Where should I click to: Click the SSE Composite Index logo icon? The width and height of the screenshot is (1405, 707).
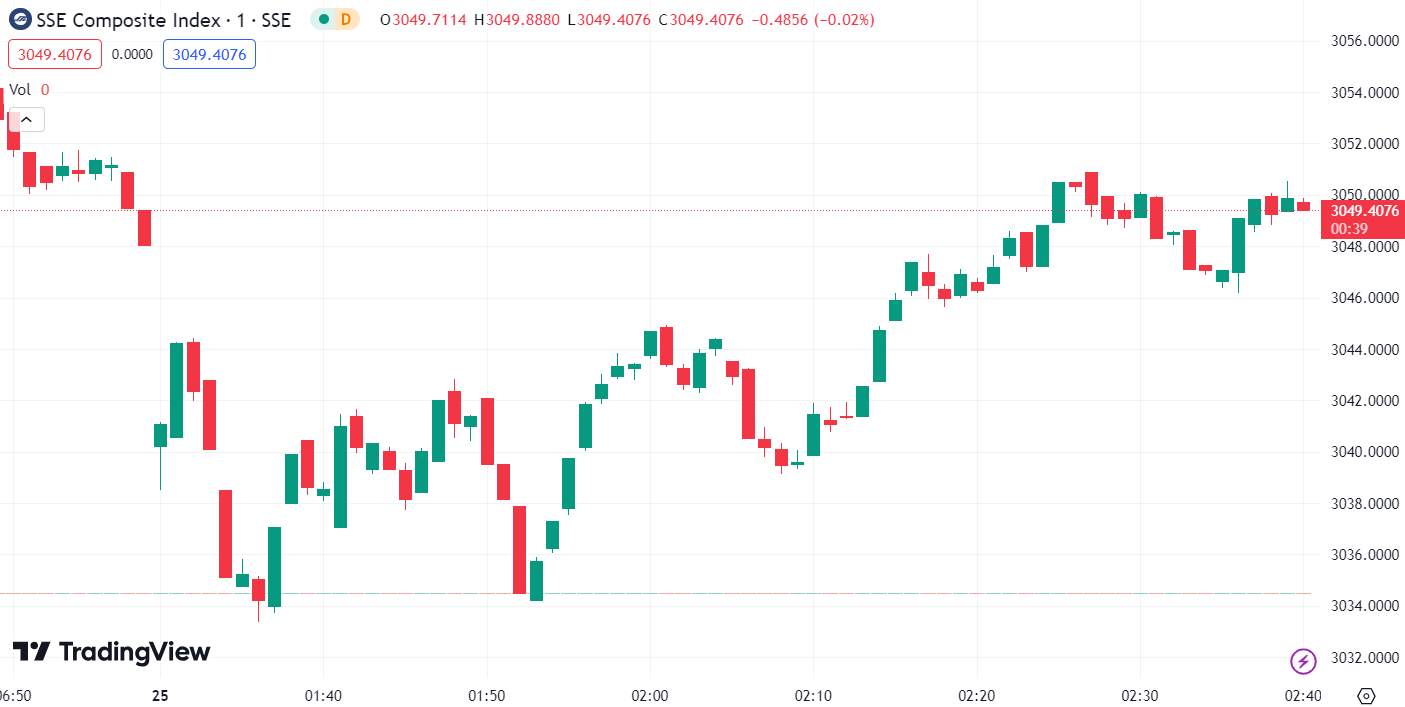point(19,19)
